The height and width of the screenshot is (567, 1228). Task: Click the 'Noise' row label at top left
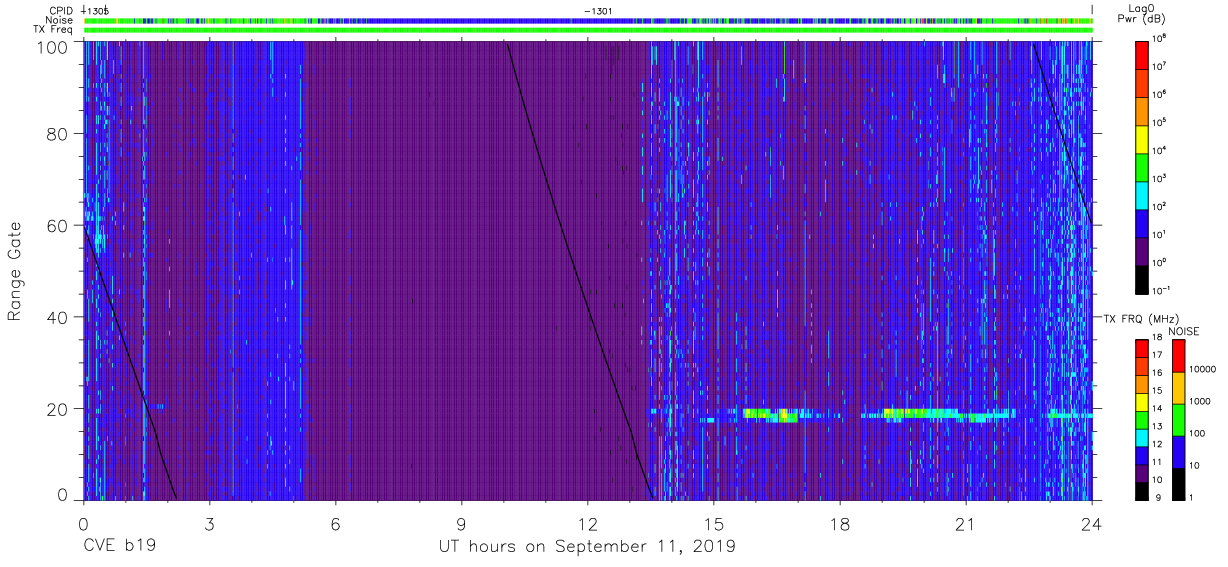[x=60, y=20]
